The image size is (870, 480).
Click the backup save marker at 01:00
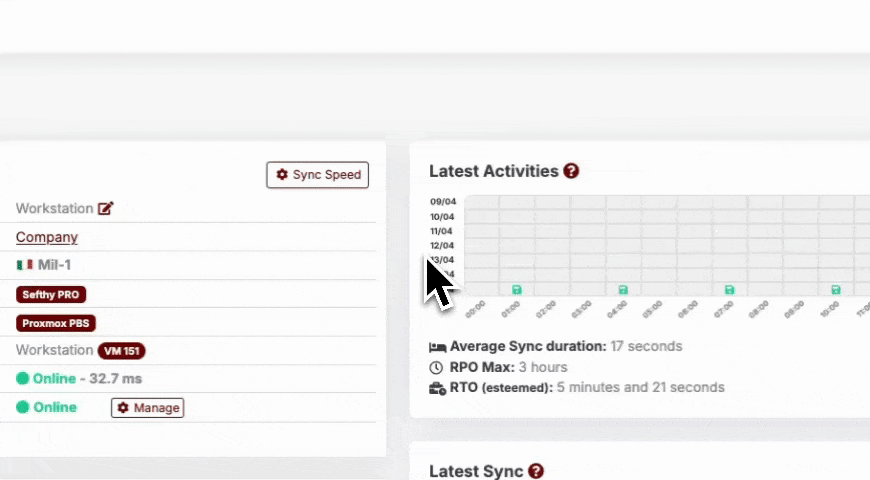point(517,290)
